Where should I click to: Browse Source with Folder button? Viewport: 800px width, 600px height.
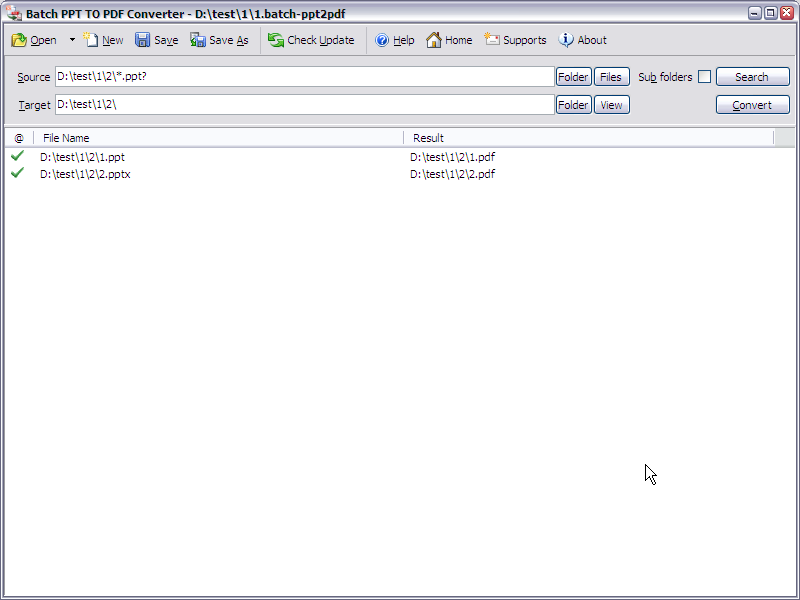pos(573,77)
